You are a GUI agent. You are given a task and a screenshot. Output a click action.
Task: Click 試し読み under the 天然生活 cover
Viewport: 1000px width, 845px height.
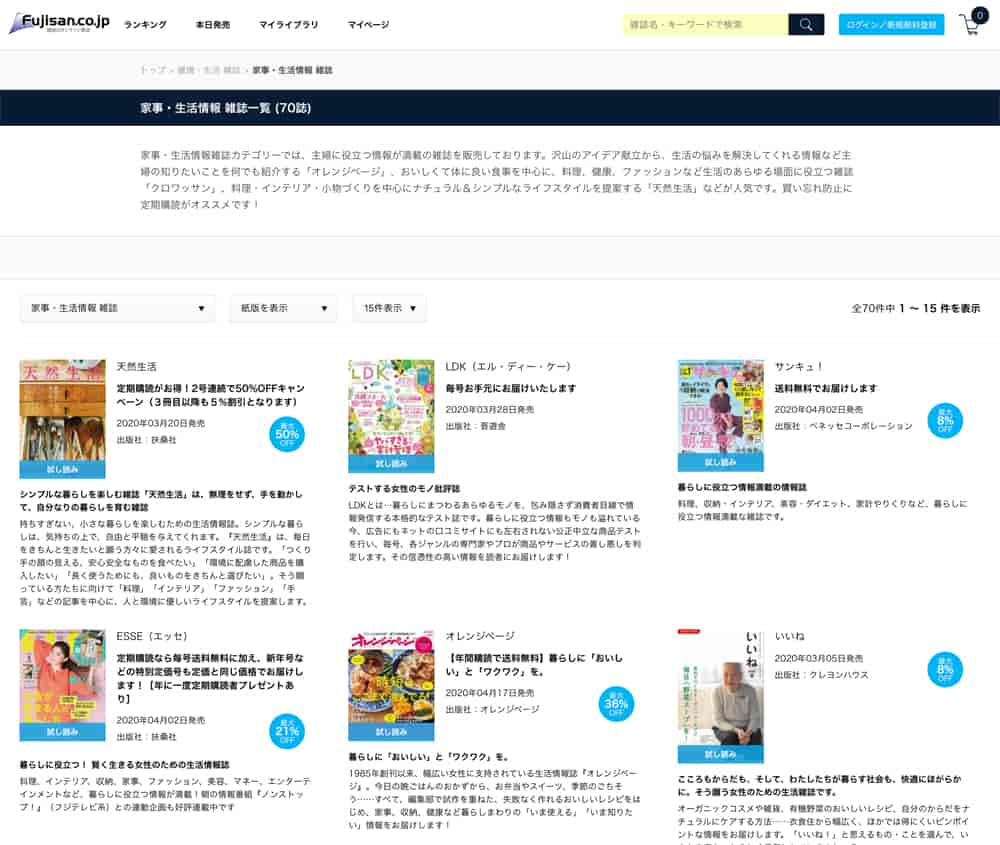coord(62,469)
